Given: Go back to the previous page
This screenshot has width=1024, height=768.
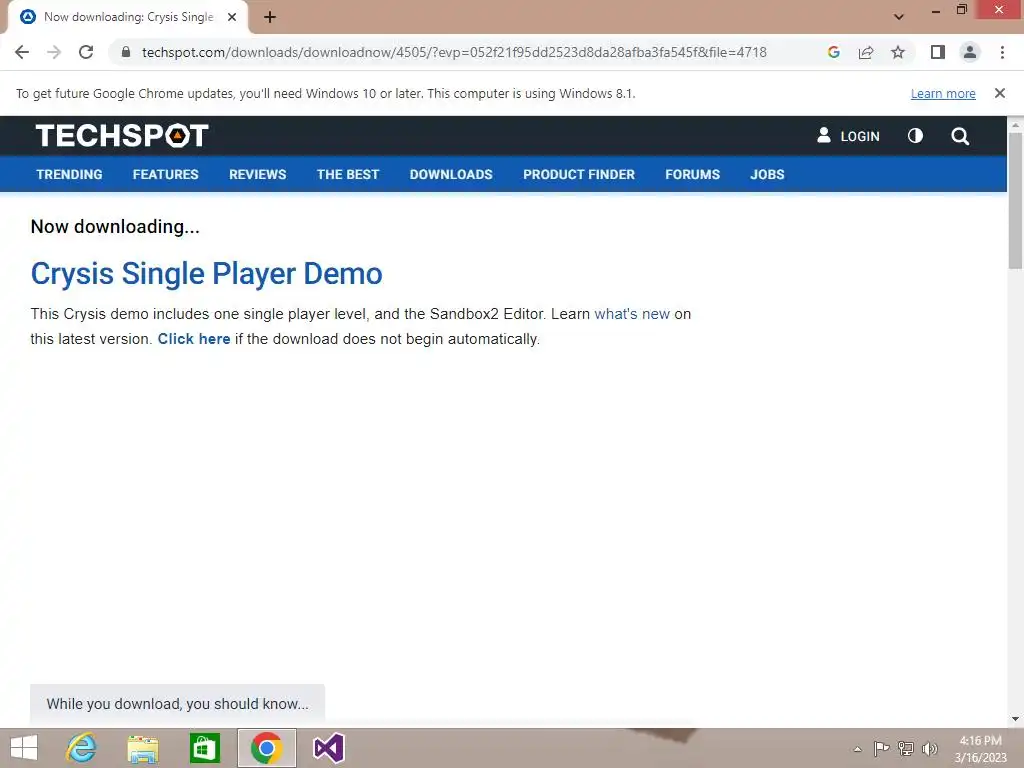Looking at the screenshot, I should [22, 52].
